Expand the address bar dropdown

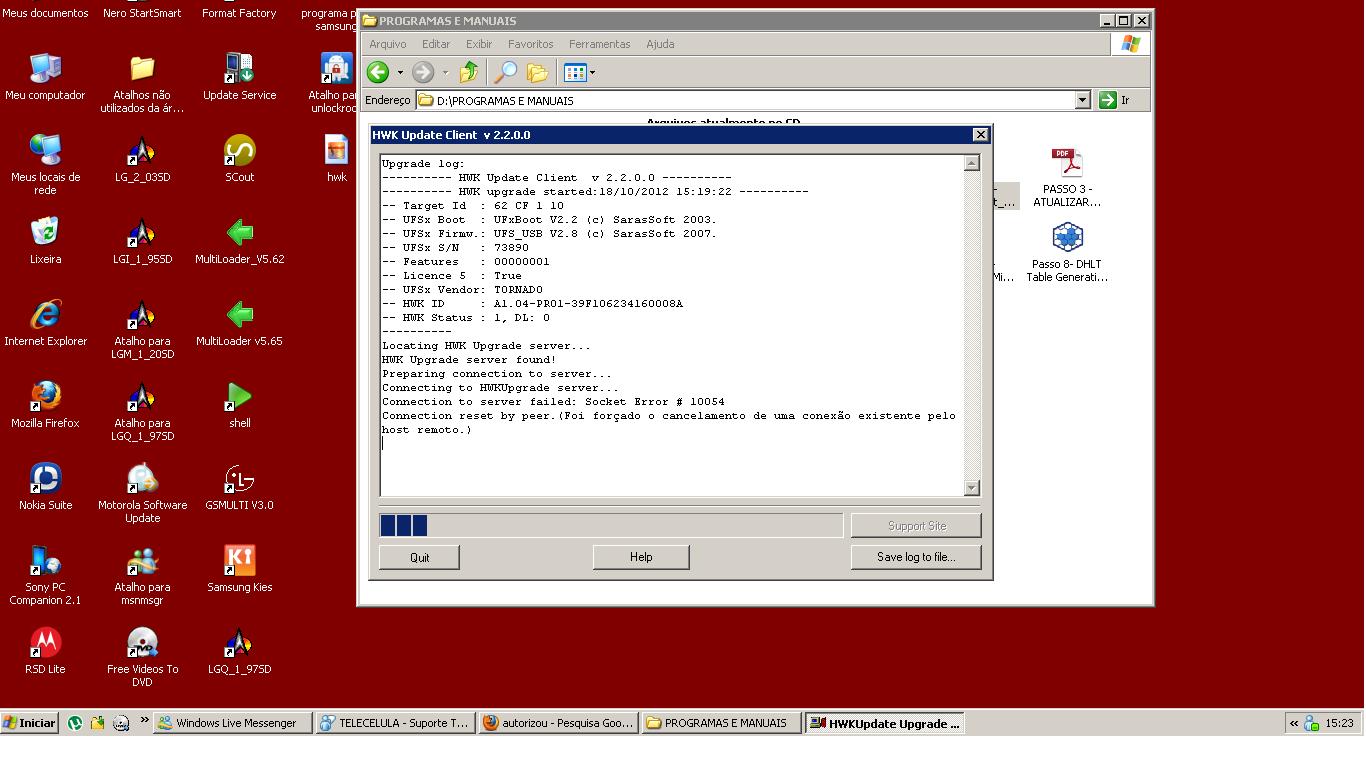coord(1082,100)
